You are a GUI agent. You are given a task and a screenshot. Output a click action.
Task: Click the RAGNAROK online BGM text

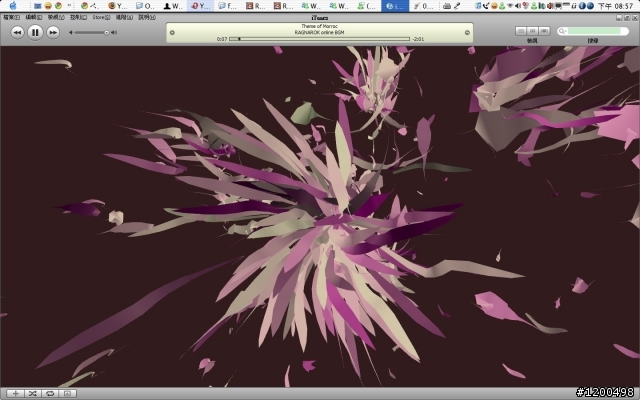coord(319,32)
